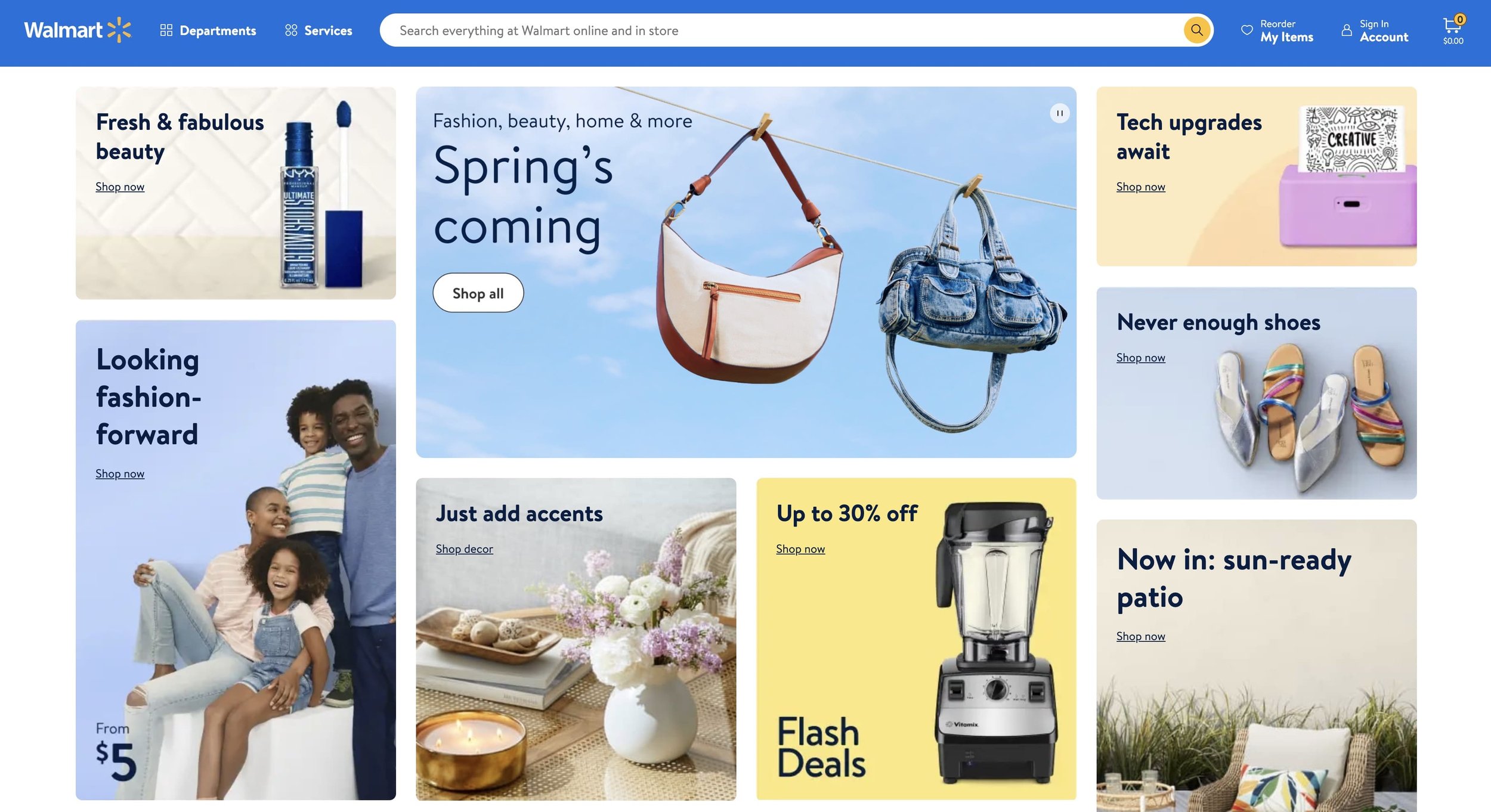Click the Services circles icon
This screenshot has width=1491, height=812.
[291, 30]
